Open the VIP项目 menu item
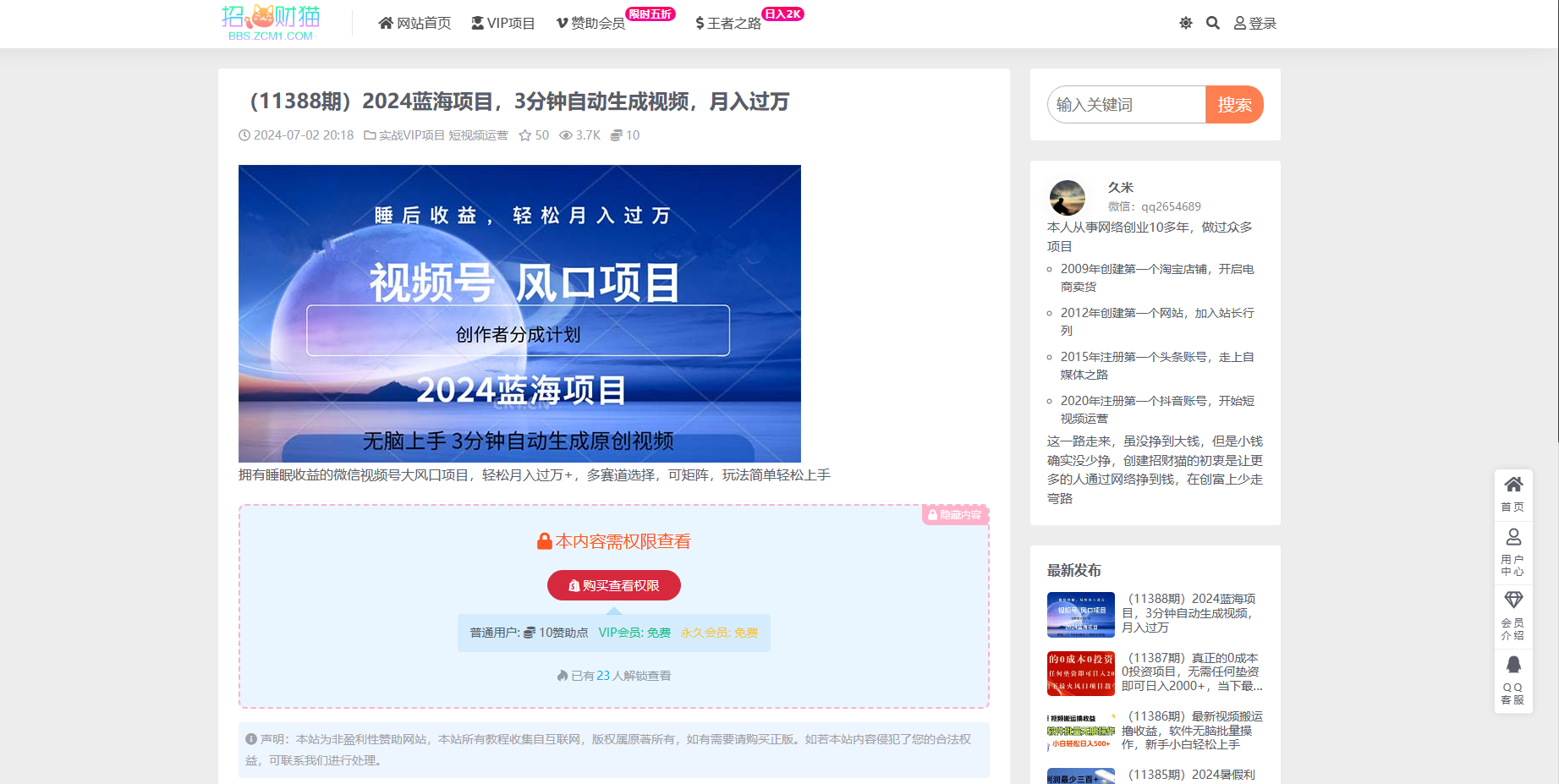This screenshot has height=784, width=1559. (503, 23)
